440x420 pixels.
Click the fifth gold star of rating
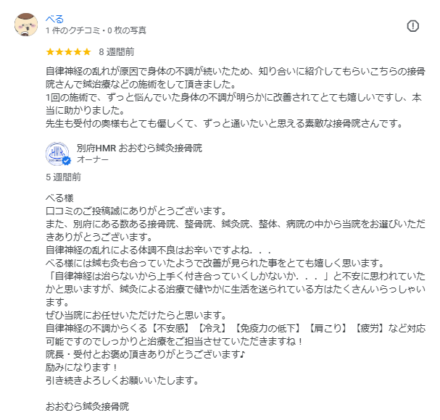point(87,52)
